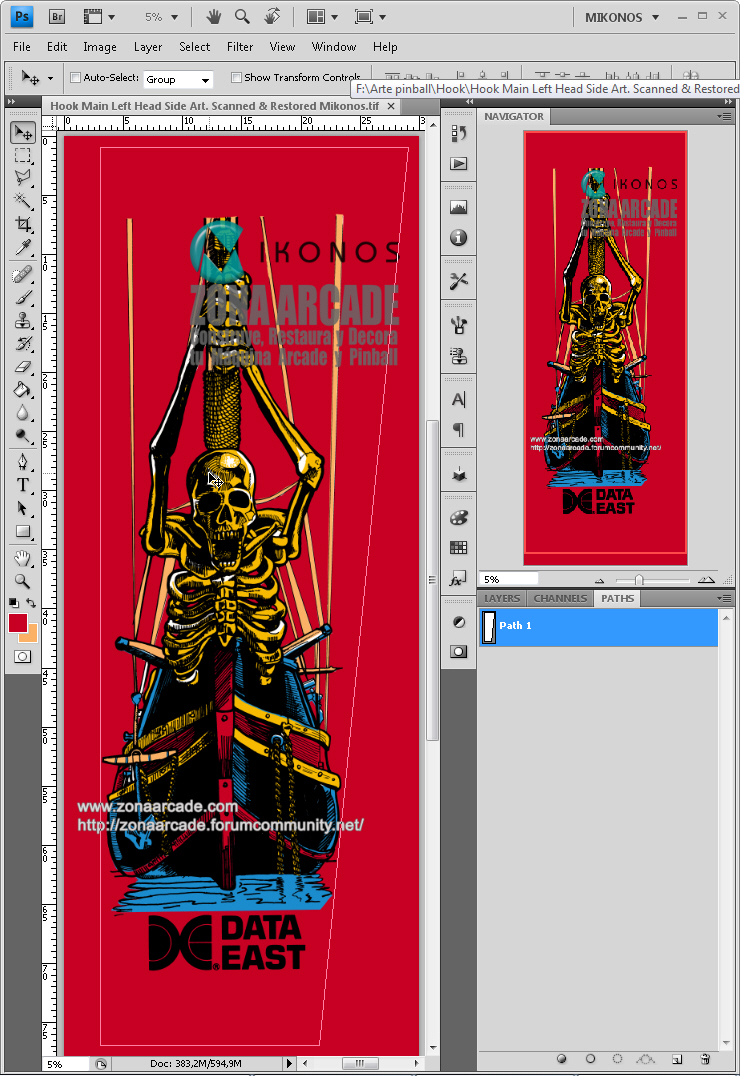Viewport: 740px width, 1076px height.
Task: Select the Dodge tool
Action: (x=23, y=436)
